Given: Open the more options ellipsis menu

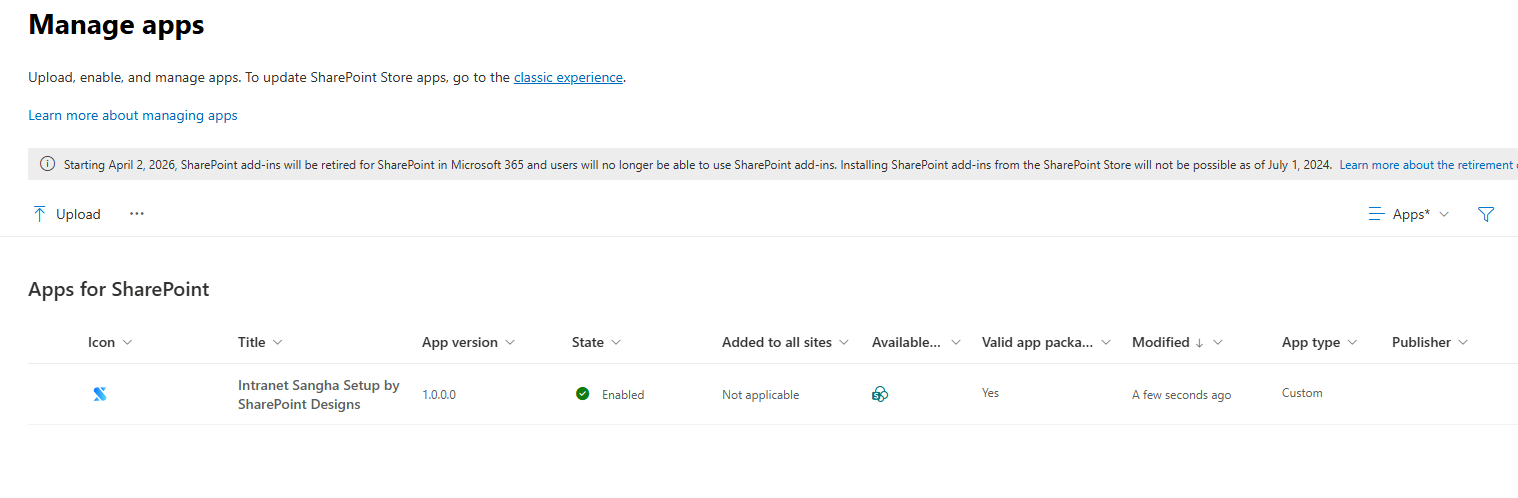Looking at the screenshot, I should coord(137,214).
